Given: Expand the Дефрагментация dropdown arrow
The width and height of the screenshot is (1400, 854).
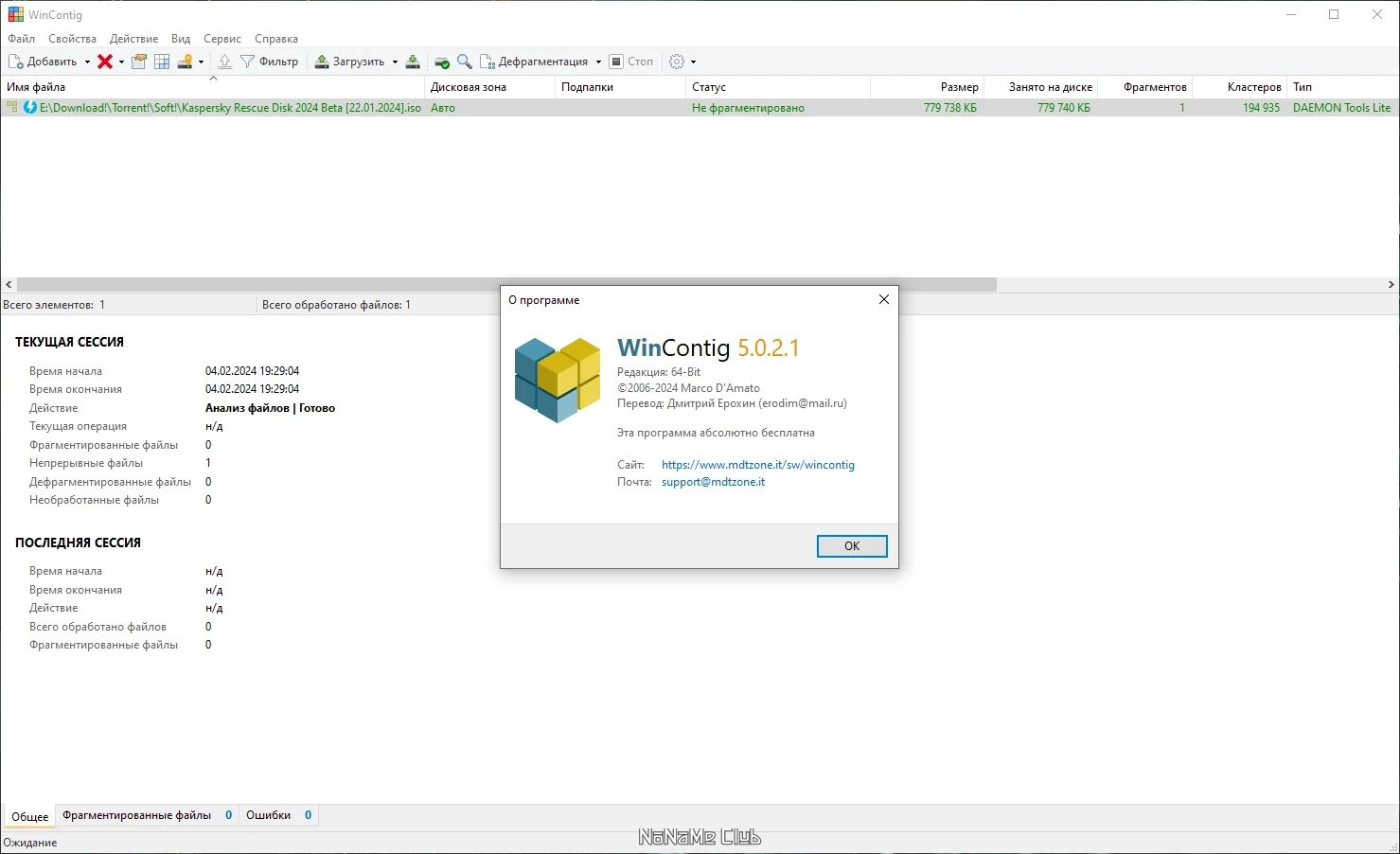Looking at the screenshot, I should (x=598, y=62).
